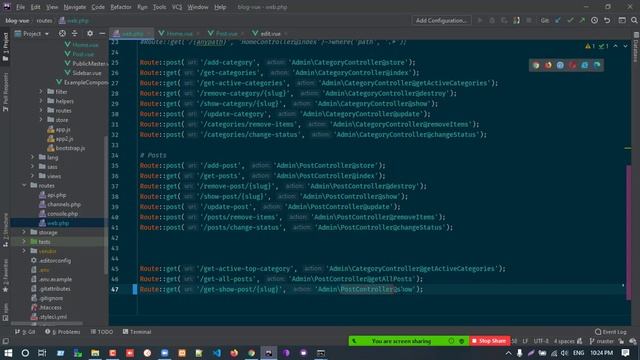Viewport: 640px width, 360px height.
Task: Open the Refactor menu
Action: (121, 7)
